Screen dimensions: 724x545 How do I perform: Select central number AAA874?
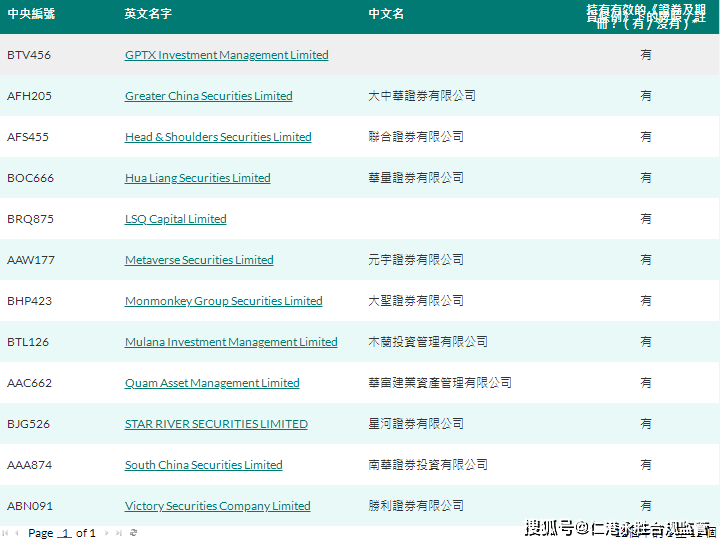30,465
